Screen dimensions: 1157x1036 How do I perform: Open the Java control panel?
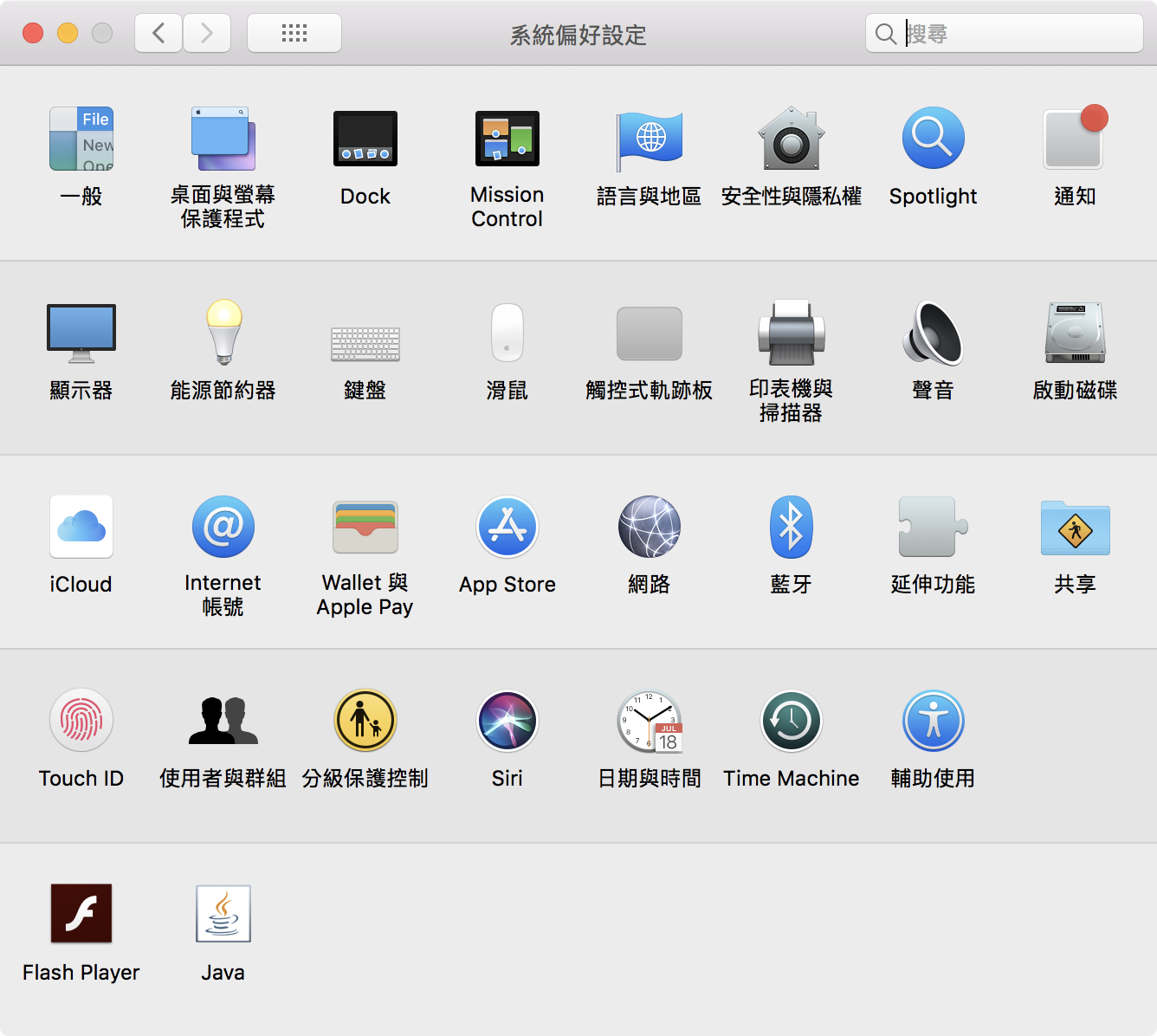[x=223, y=914]
